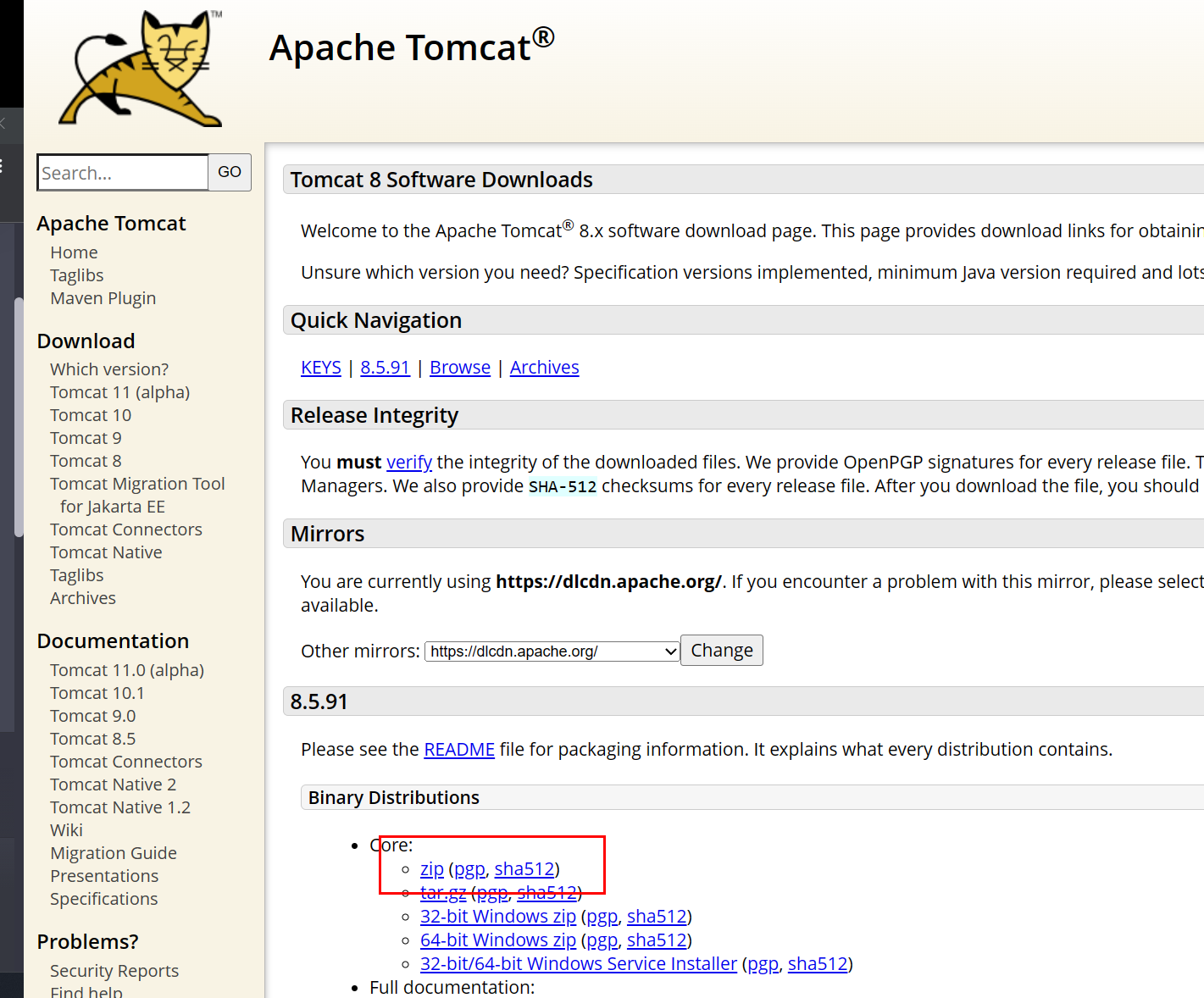Open the Maven Plugin link
The width and height of the screenshot is (1204, 998).
103,298
